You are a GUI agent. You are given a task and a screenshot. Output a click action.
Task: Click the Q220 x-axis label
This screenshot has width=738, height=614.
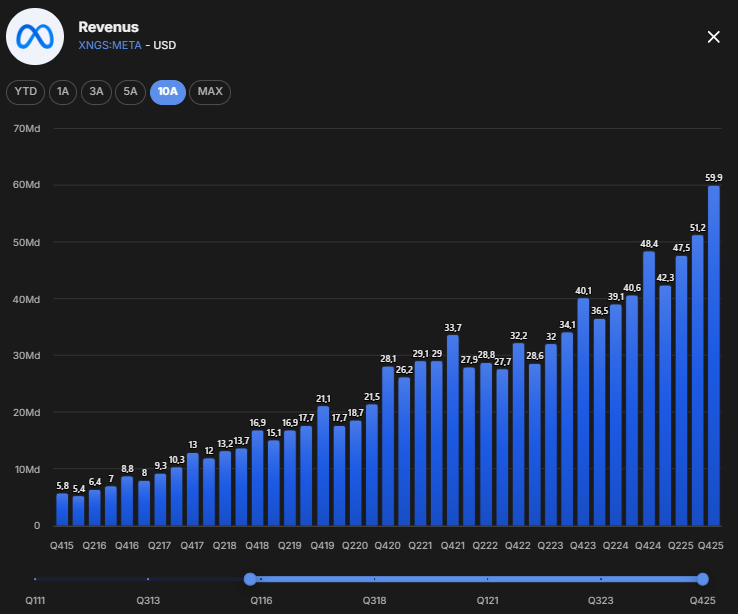[355, 546]
